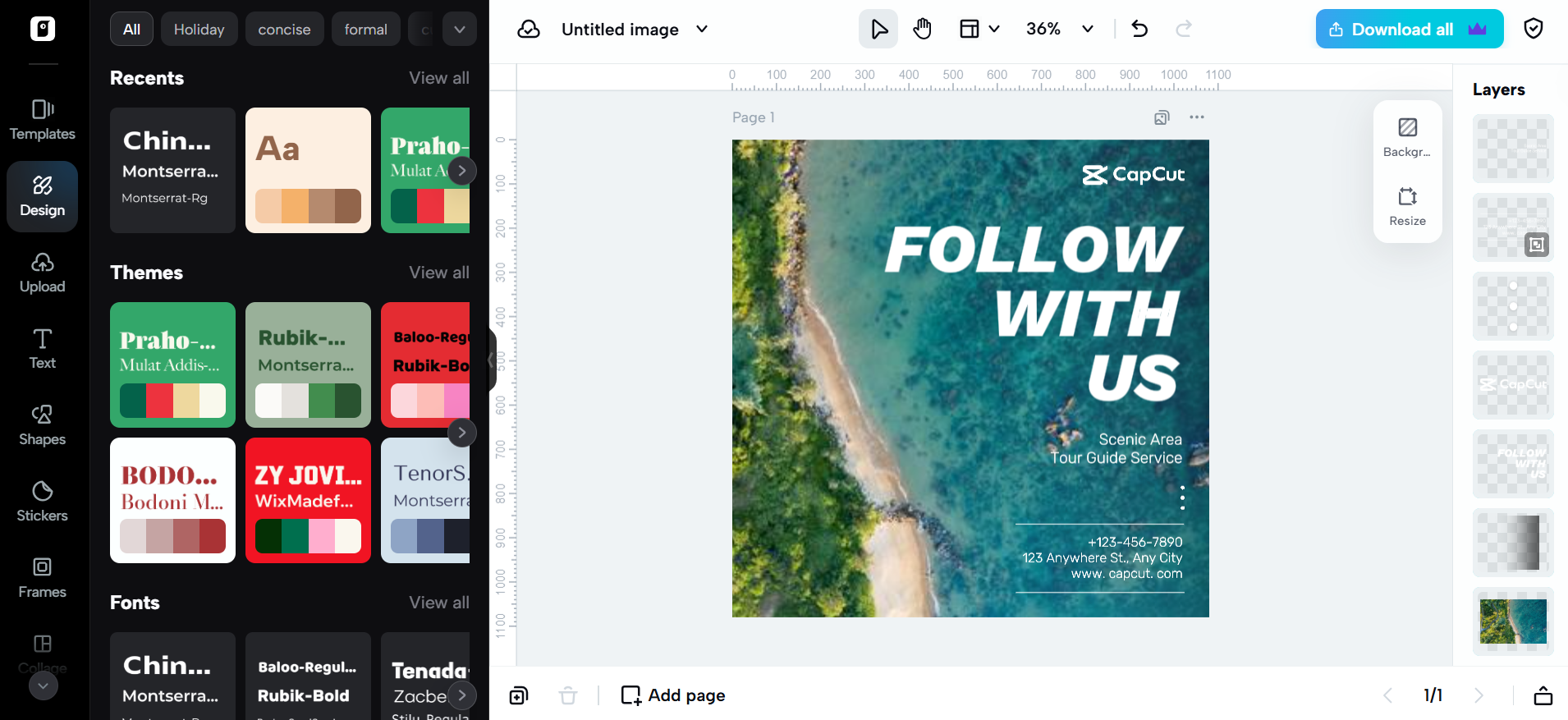This screenshot has height=720, width=1568.
Task: Apply the Rubik Montserrat green theme
Action: pyautogui.click(x=308, y=365)
